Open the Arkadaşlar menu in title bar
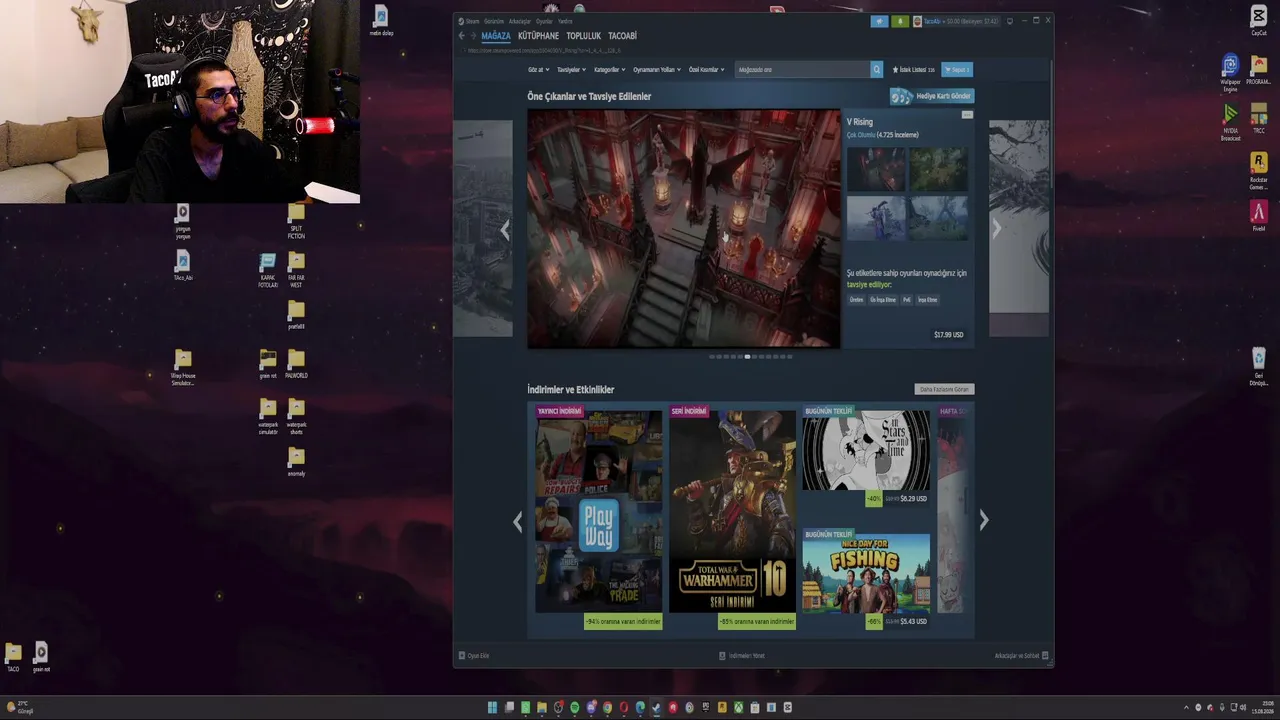Viewport: 1280px width, 720px height. click(x=520, y=21)
